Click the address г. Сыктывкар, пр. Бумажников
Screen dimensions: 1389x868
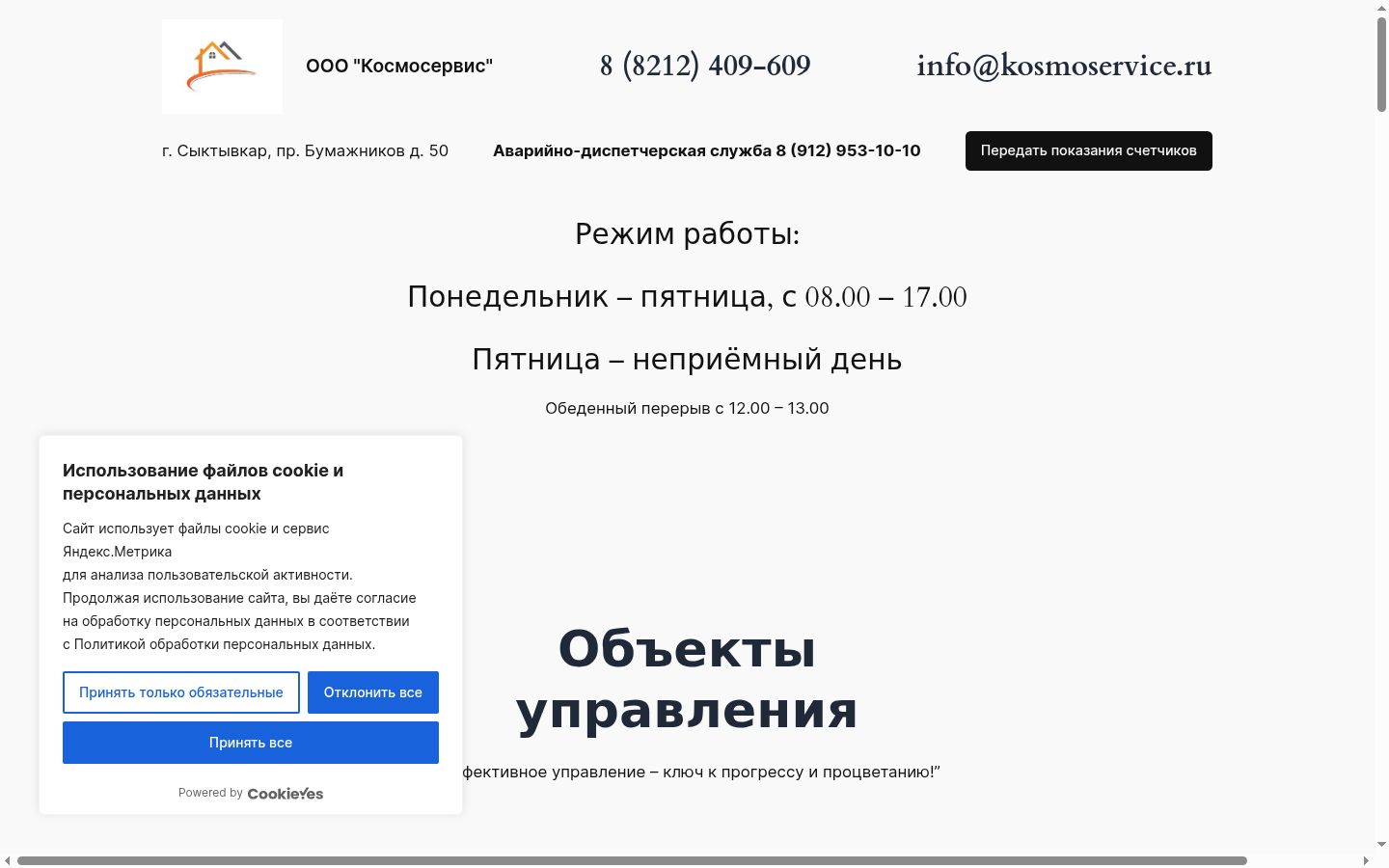click(305, 150)
